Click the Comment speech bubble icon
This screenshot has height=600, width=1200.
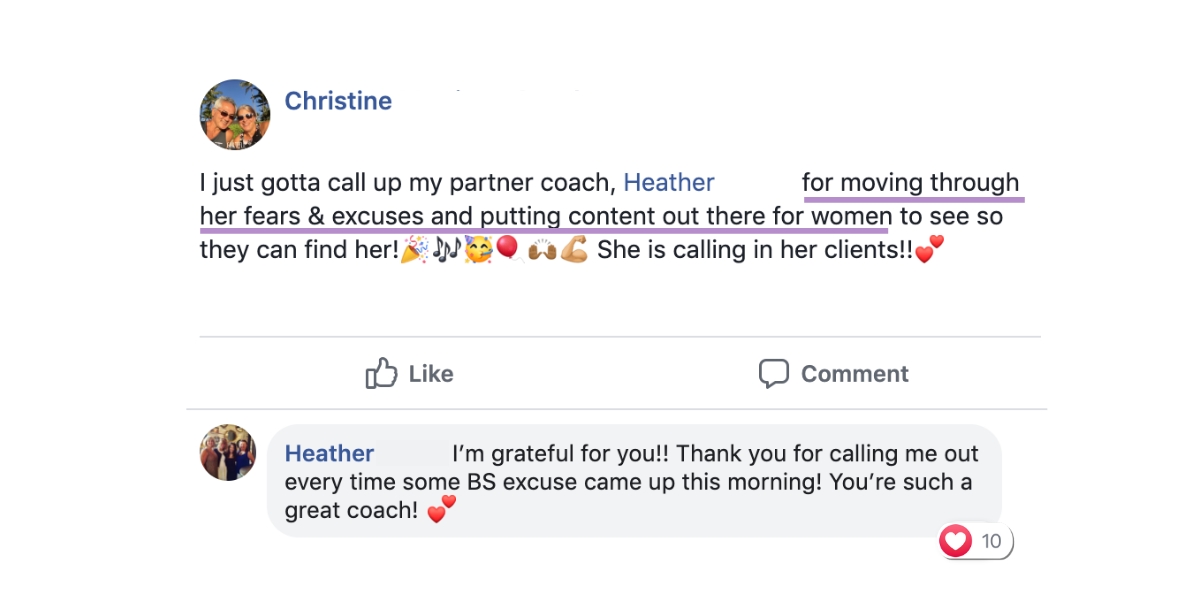click(x=773, y=374)
